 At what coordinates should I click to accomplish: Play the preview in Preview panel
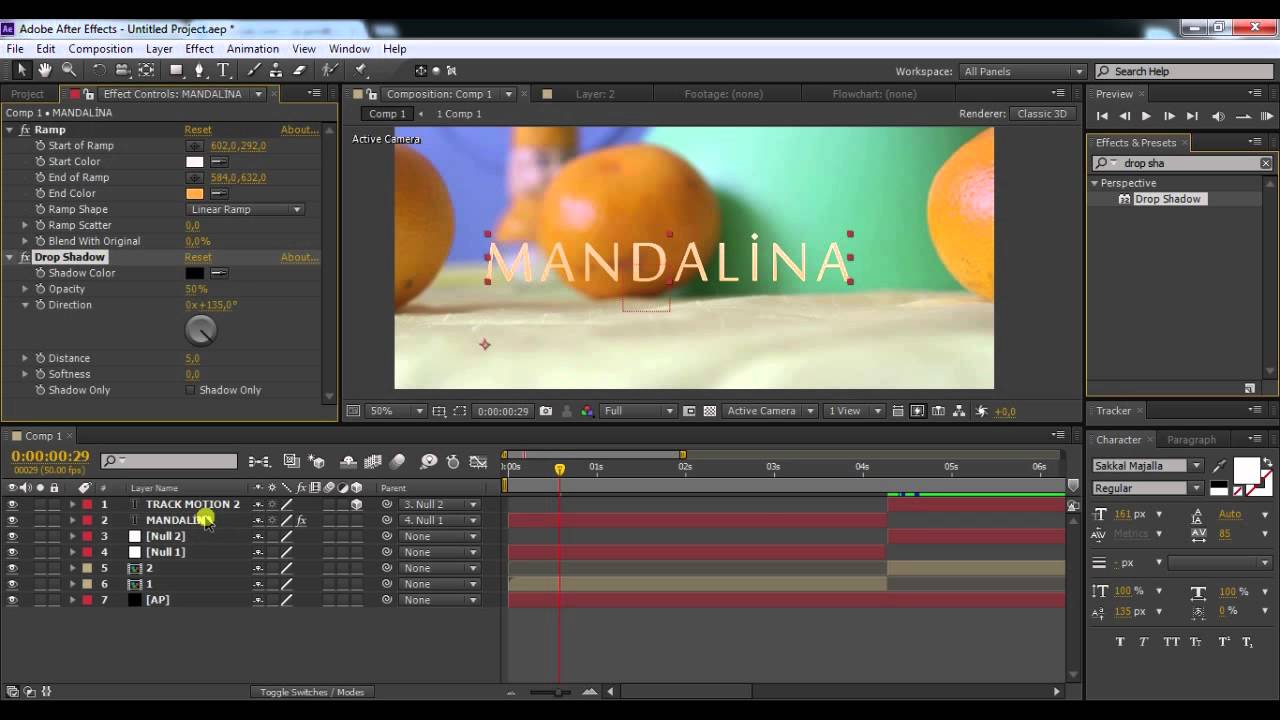(1146, 117)
